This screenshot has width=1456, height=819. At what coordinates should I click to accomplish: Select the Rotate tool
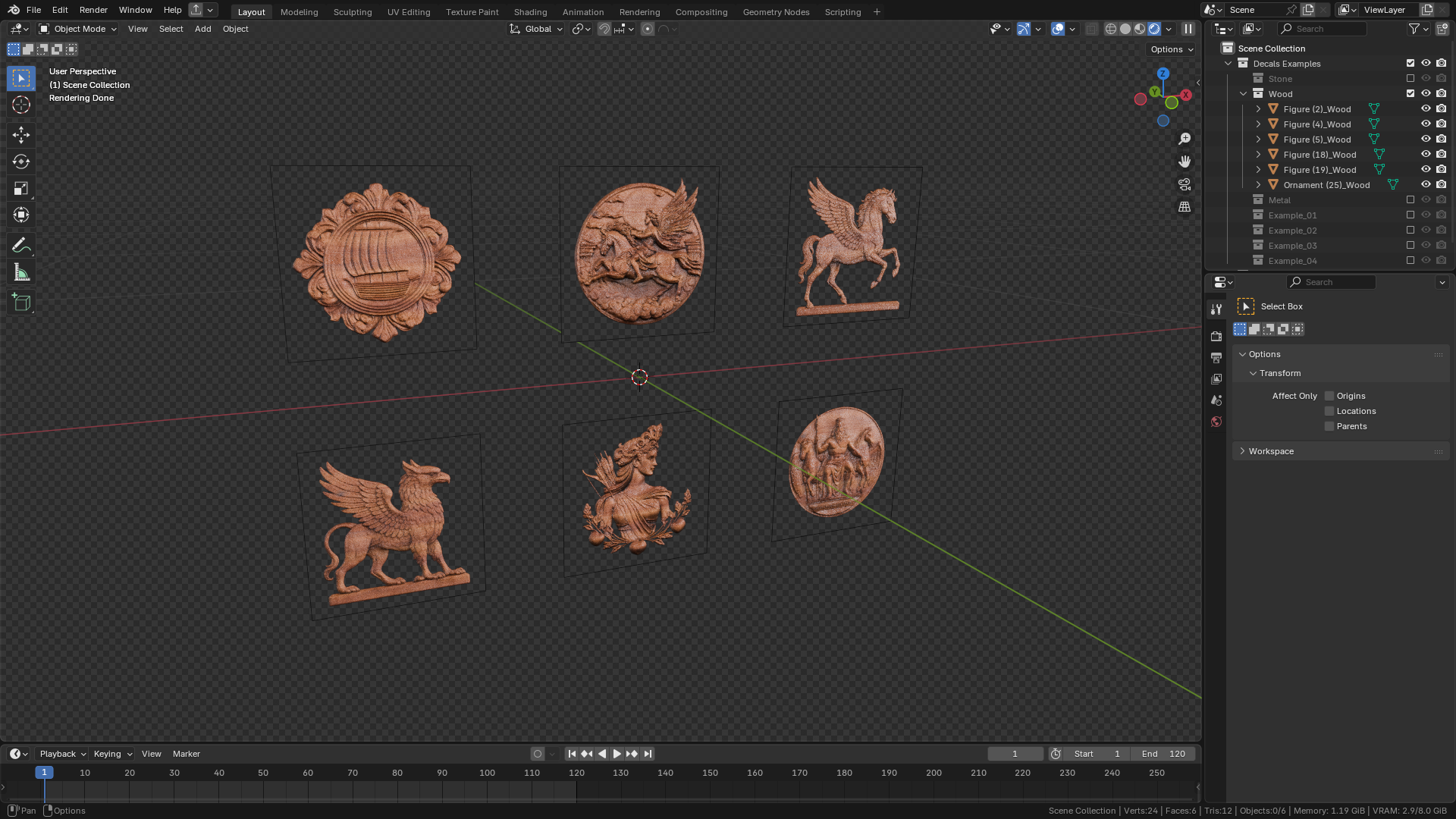21,162
